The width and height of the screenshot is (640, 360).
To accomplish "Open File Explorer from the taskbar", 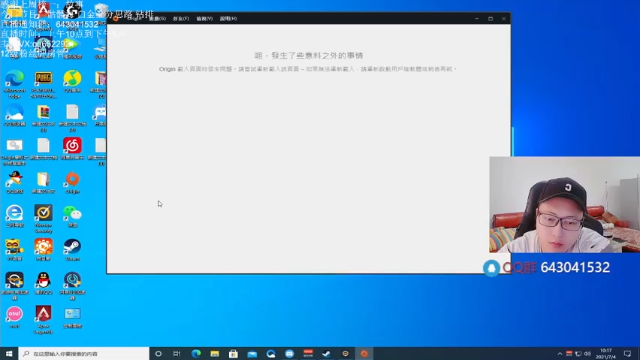I will 215,353.
